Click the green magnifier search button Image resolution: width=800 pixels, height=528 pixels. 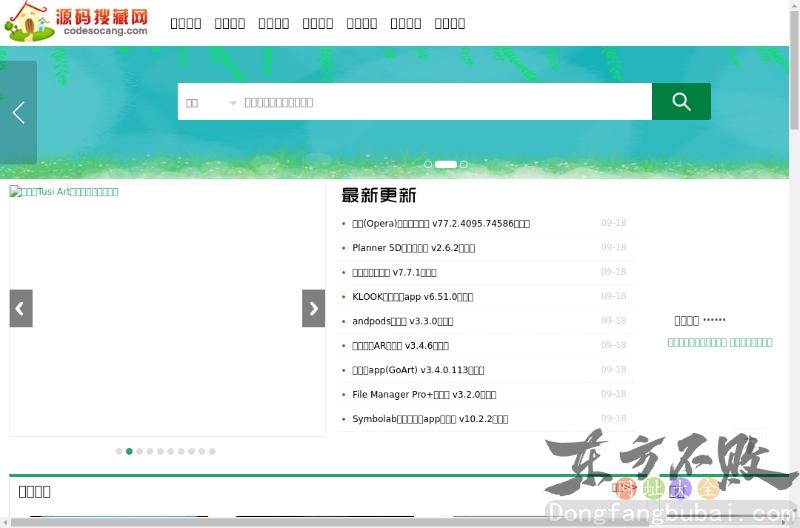tap(681, 101)
